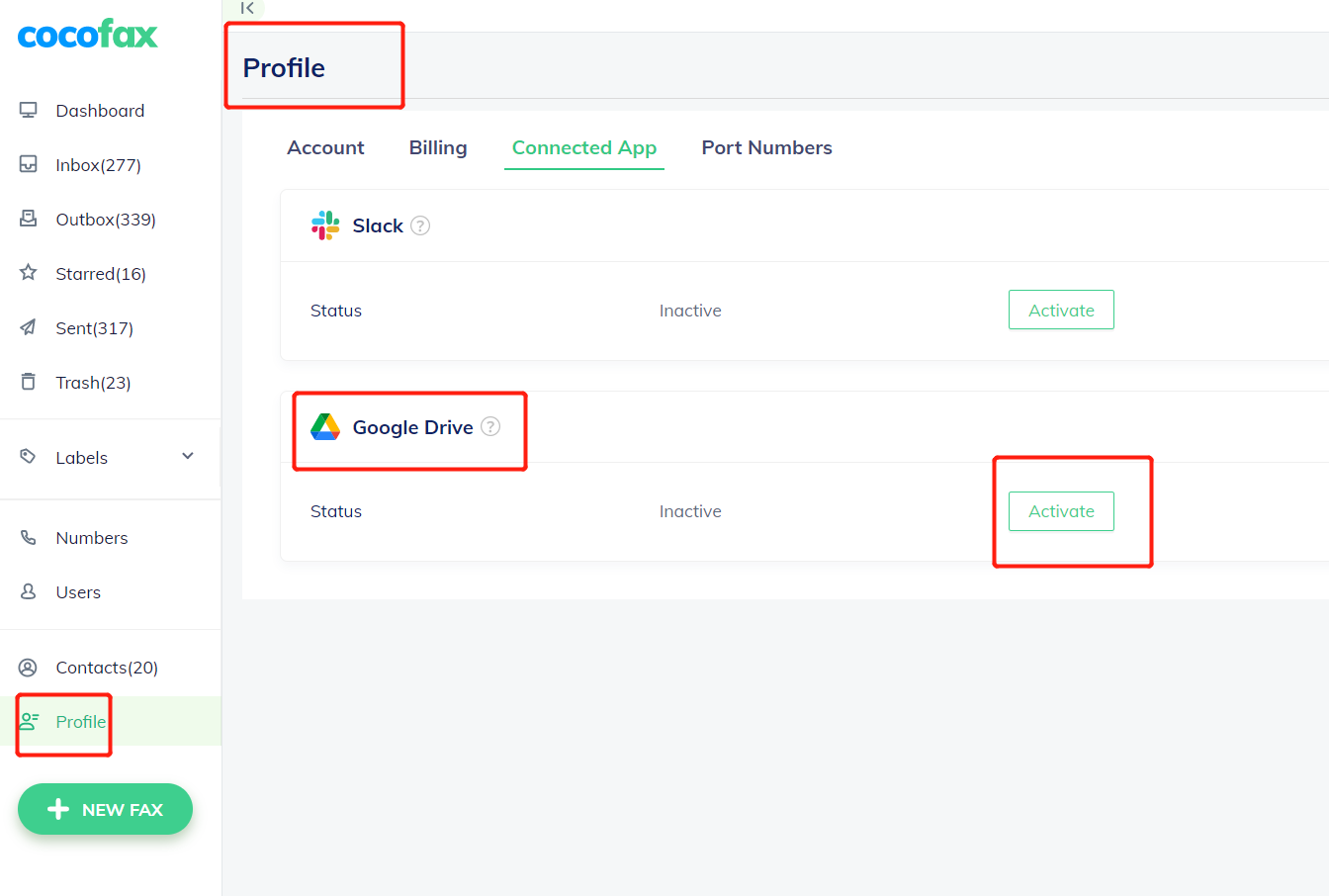
Task: Open Starred(16) folder
Action: 101,274
